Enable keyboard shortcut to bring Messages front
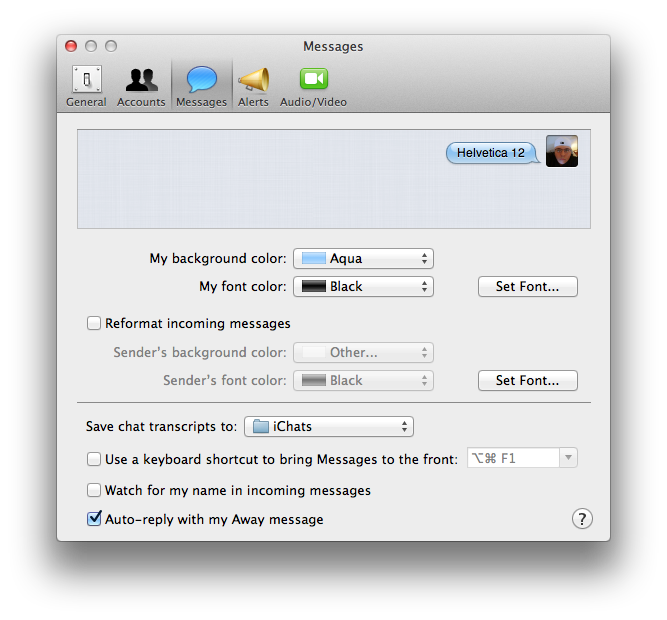This screenshot has width=667, height=620. tap(94, 459)
